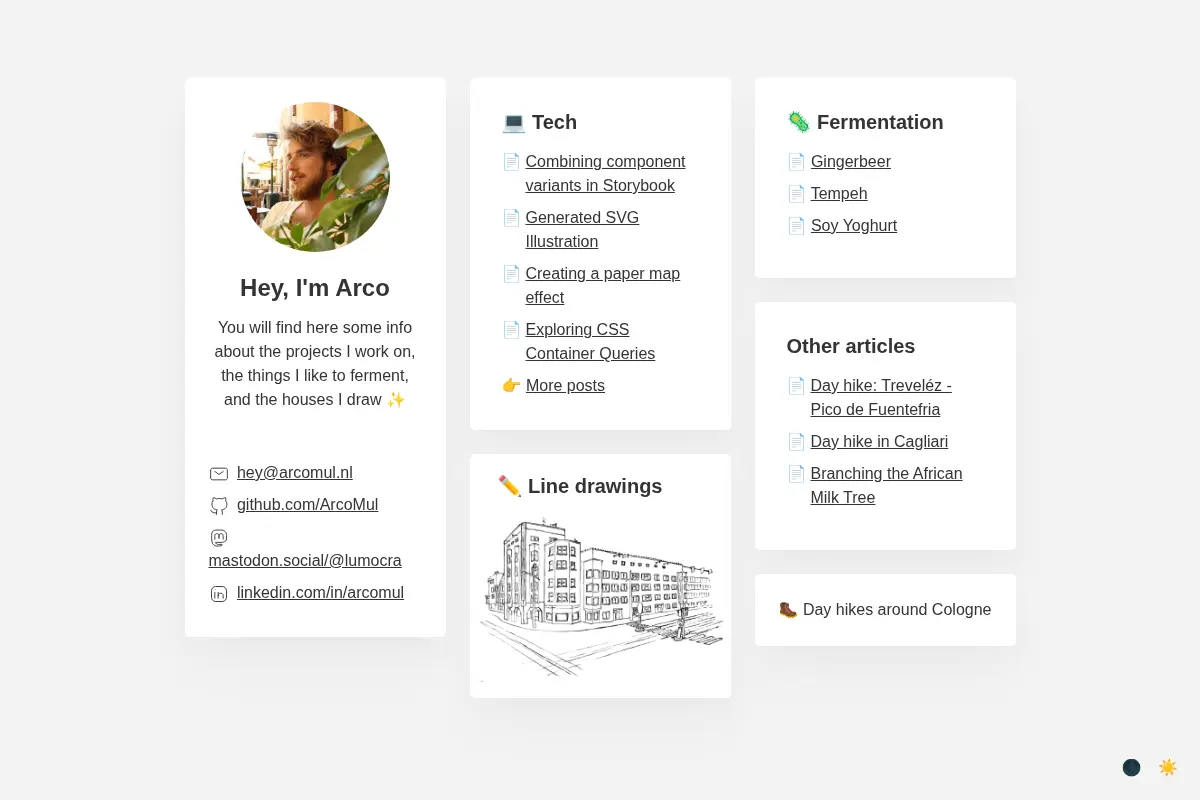Click the Mastodon logo icon

point(219,538)
